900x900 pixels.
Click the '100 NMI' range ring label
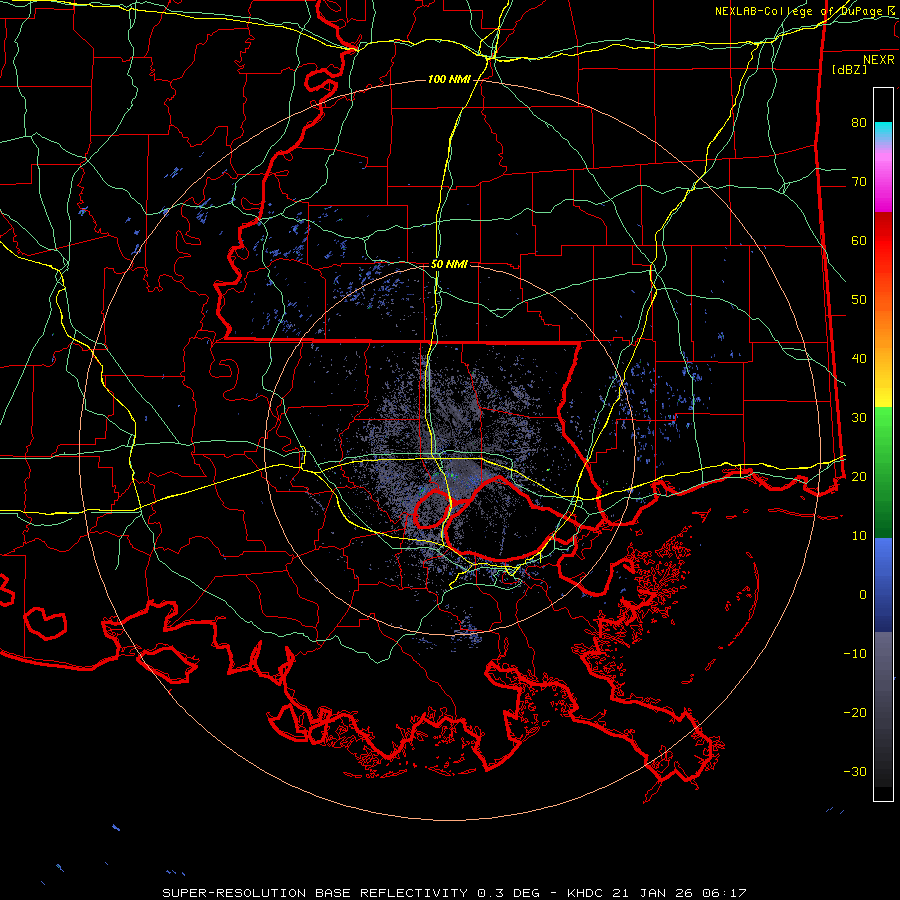449,79
